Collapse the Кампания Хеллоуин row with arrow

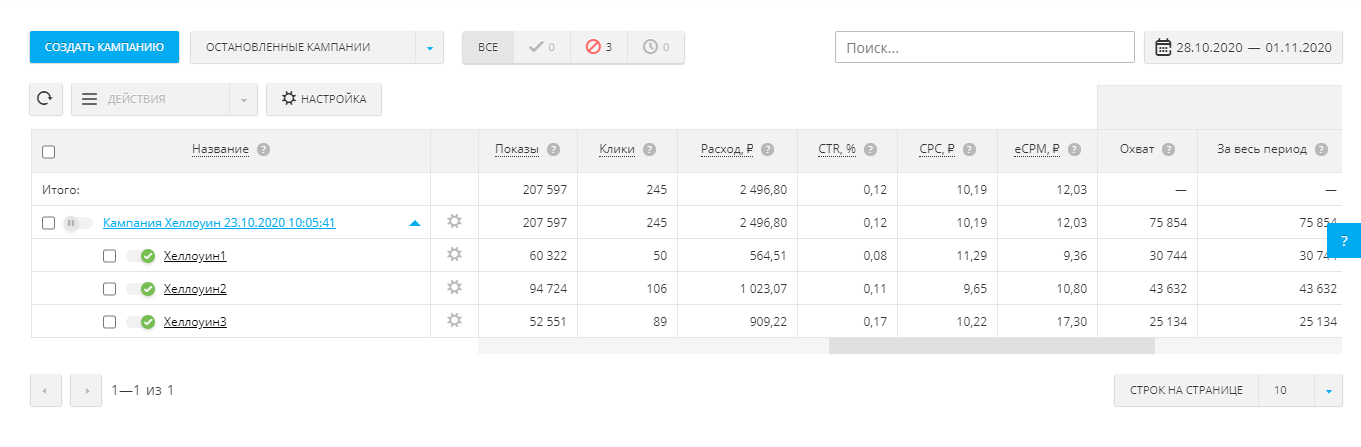[x=415, y=223]
